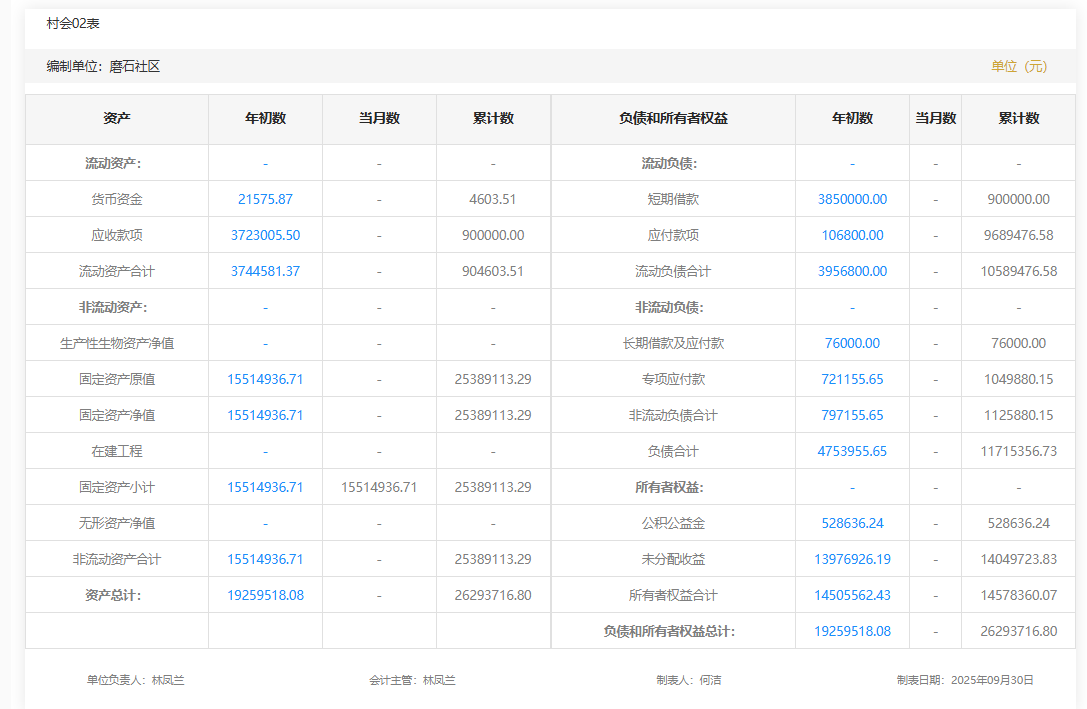
Task: Click the 非流动负债合计 amount 797155.65
Action: point(852,415)
